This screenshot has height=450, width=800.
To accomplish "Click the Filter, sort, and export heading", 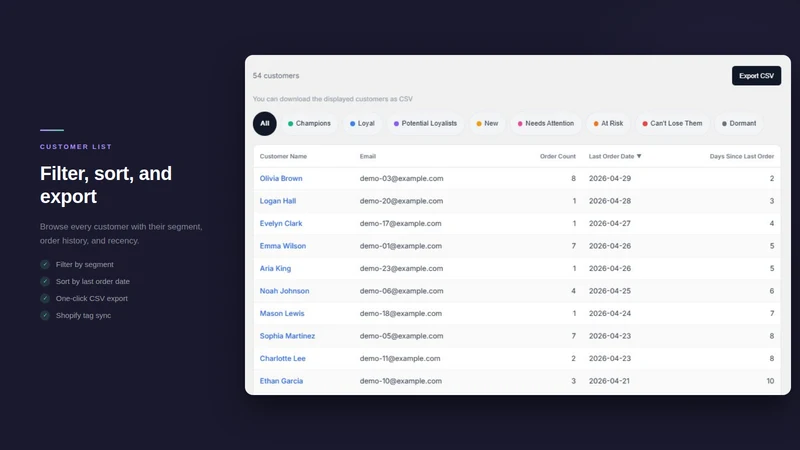I will [106, 185].
